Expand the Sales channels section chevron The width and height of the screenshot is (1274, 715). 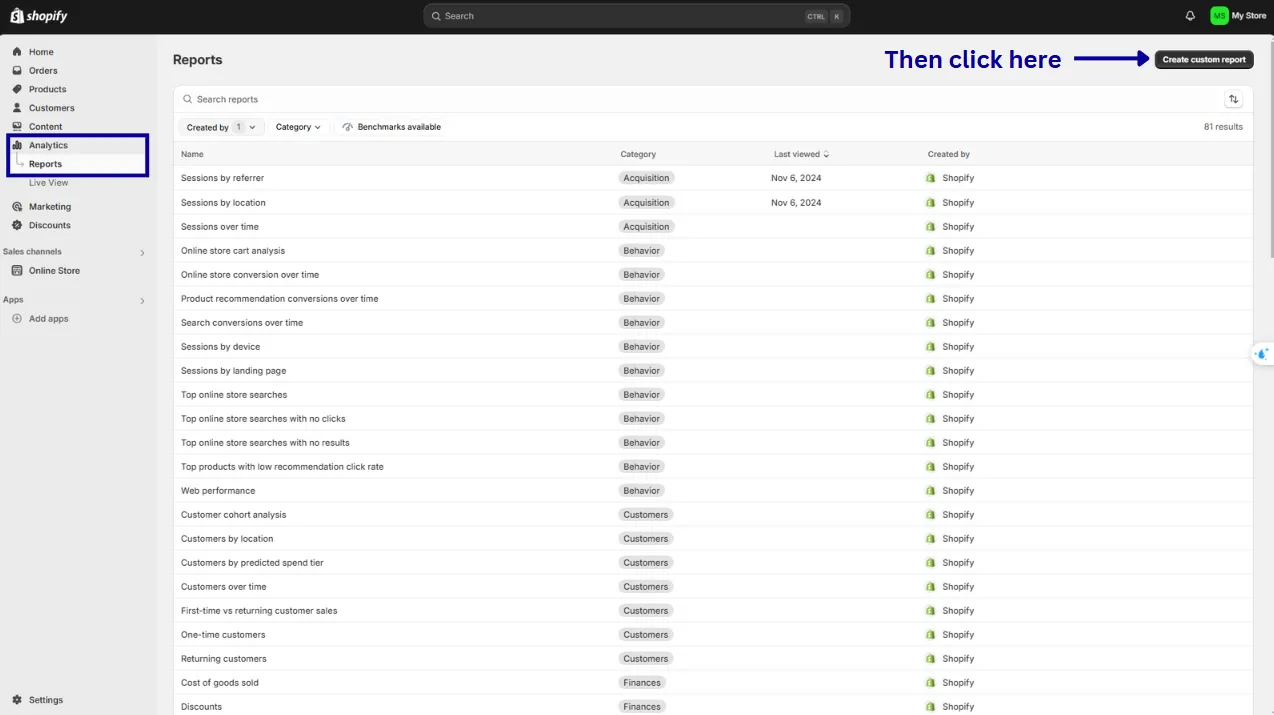(142, 253)
